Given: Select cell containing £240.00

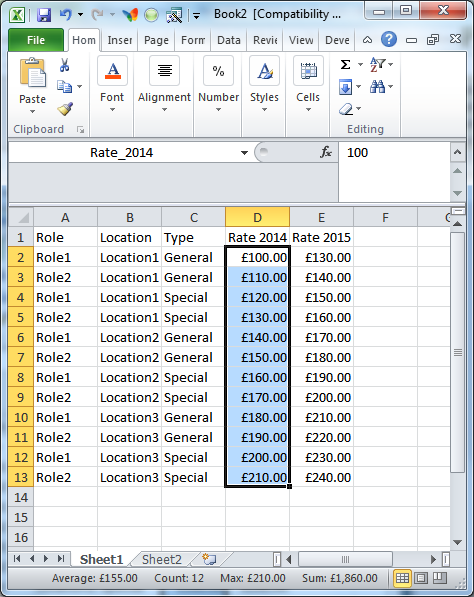Looking at the screenshot, I should 321,477.
